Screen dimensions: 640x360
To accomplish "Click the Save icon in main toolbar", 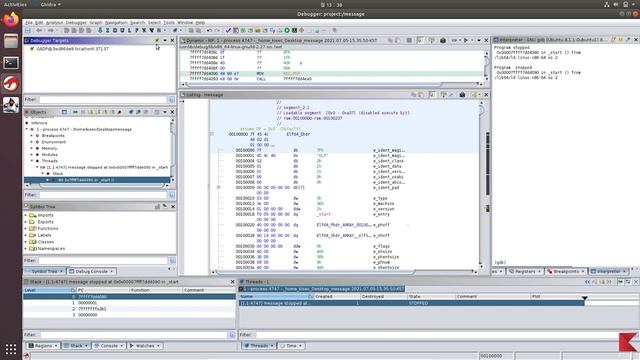I will 28,30.
